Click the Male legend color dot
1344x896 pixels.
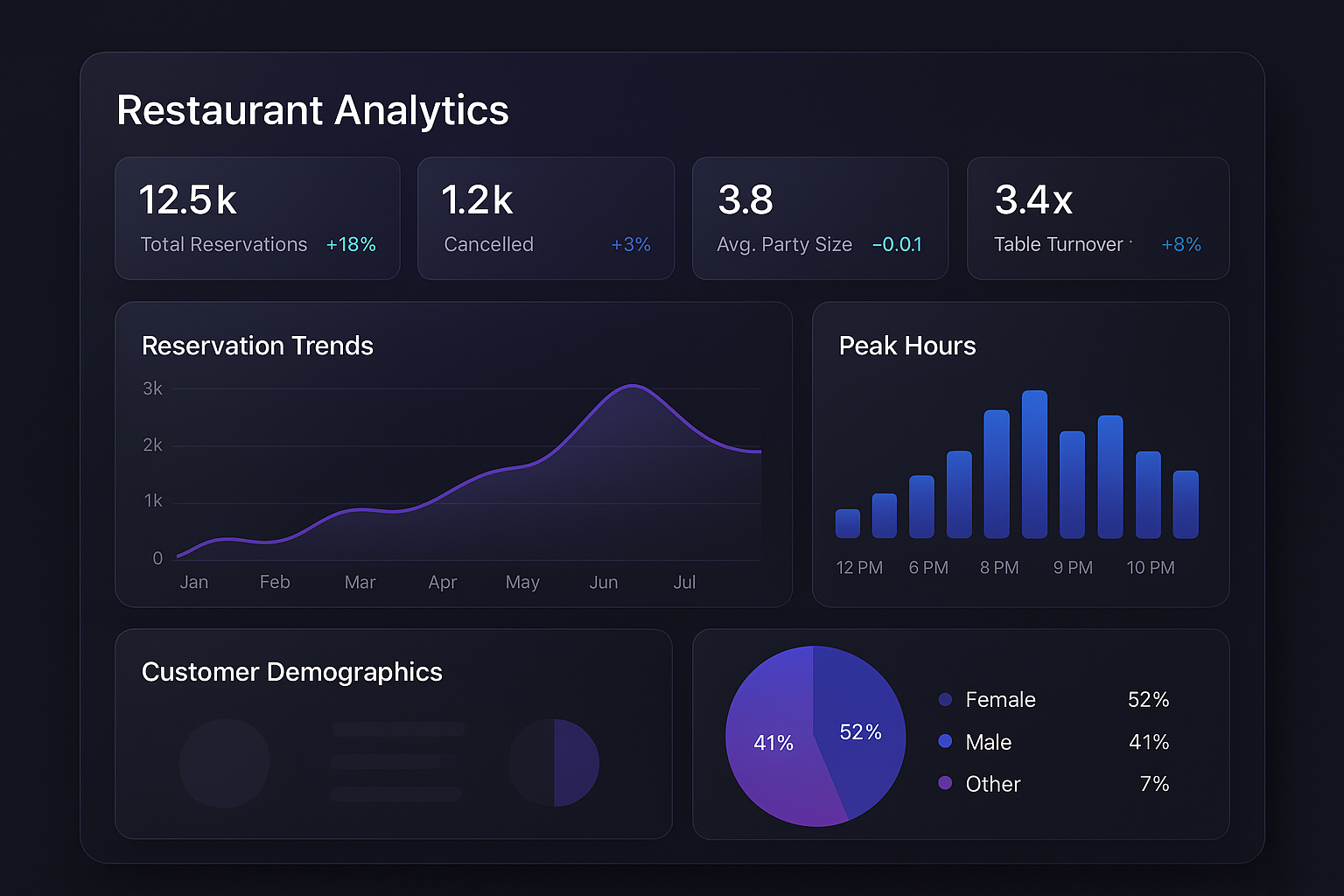[945, 741]
